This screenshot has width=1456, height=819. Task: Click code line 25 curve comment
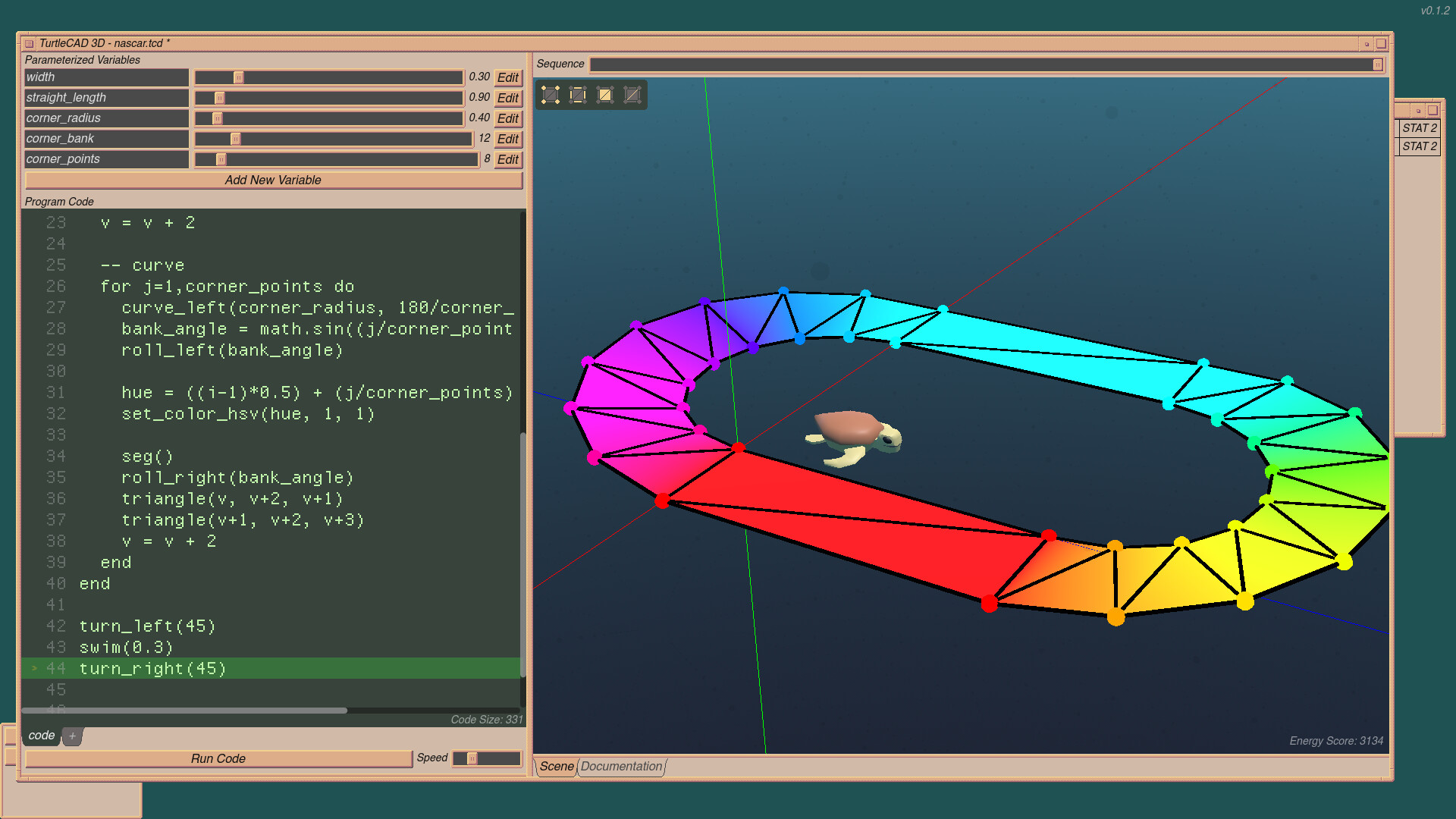click(x=142, y=265)
